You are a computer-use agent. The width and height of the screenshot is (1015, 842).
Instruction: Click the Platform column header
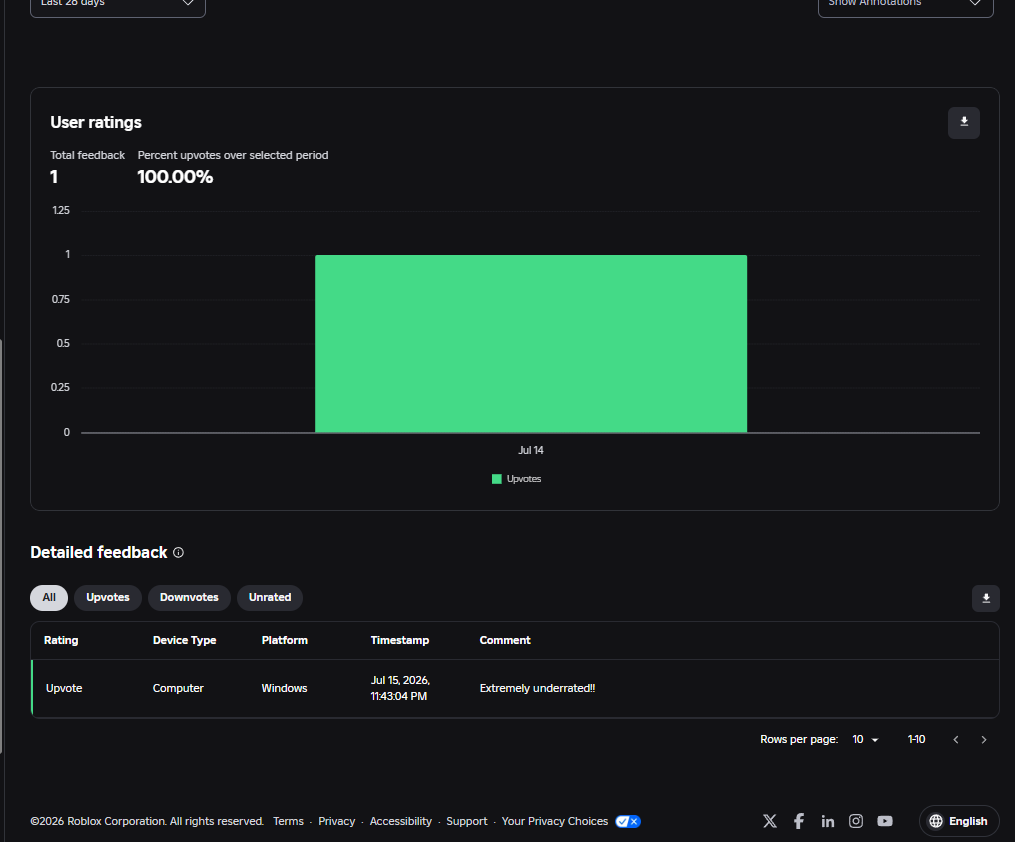click(x=285, y=640)
